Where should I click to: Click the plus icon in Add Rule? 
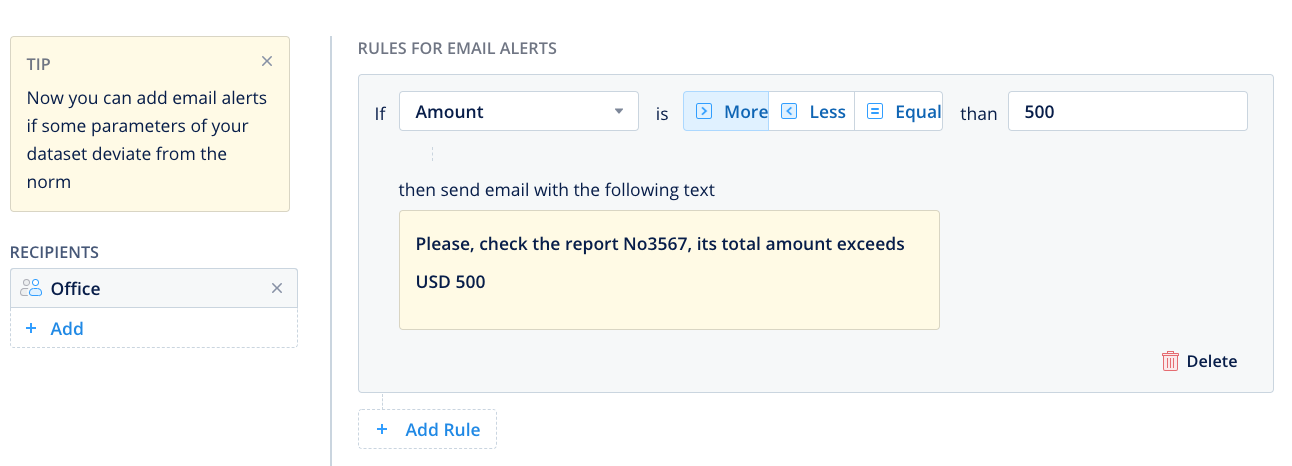coord(381,430)
